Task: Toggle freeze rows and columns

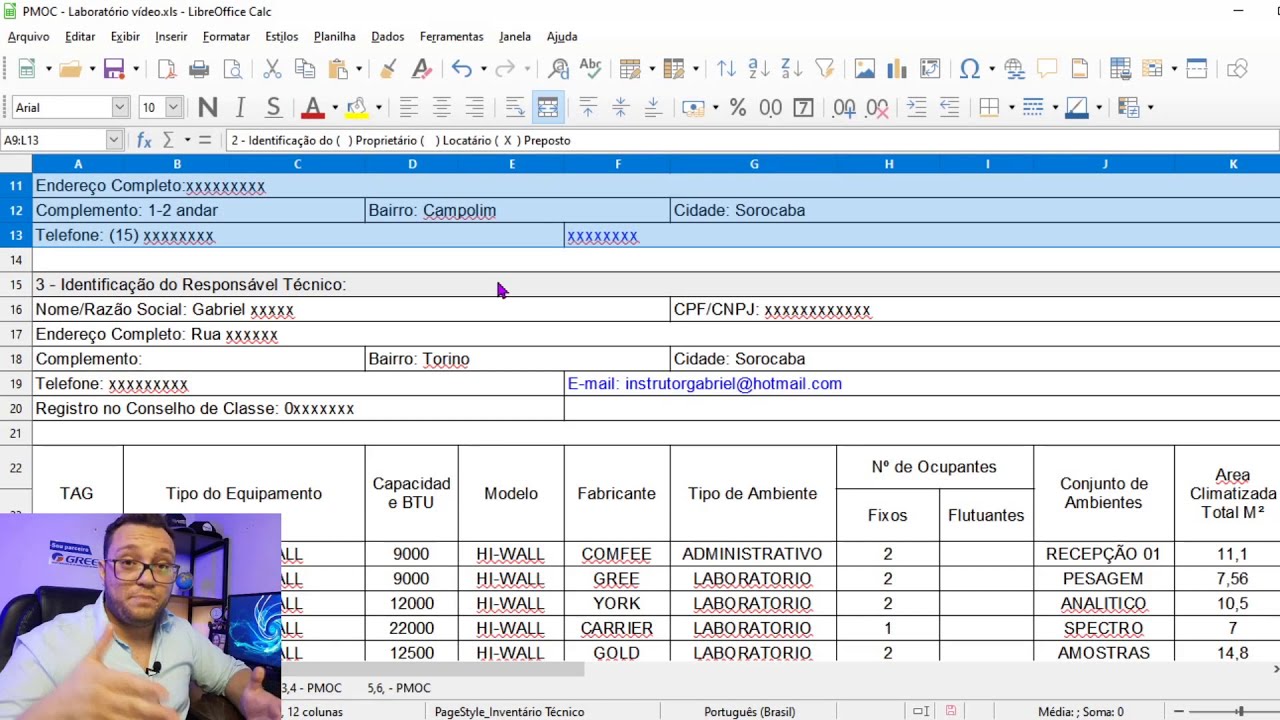Action: tap(1197, 69)
